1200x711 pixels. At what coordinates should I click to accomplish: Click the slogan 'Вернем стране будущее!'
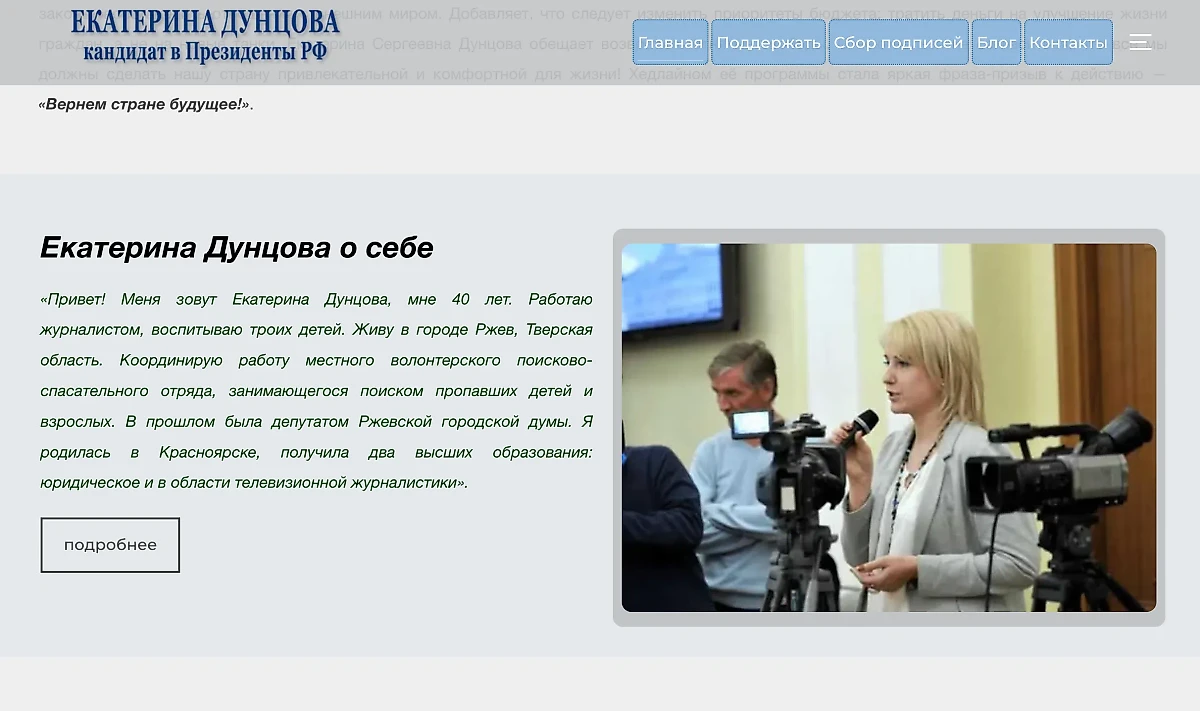[x=145, y=104]
